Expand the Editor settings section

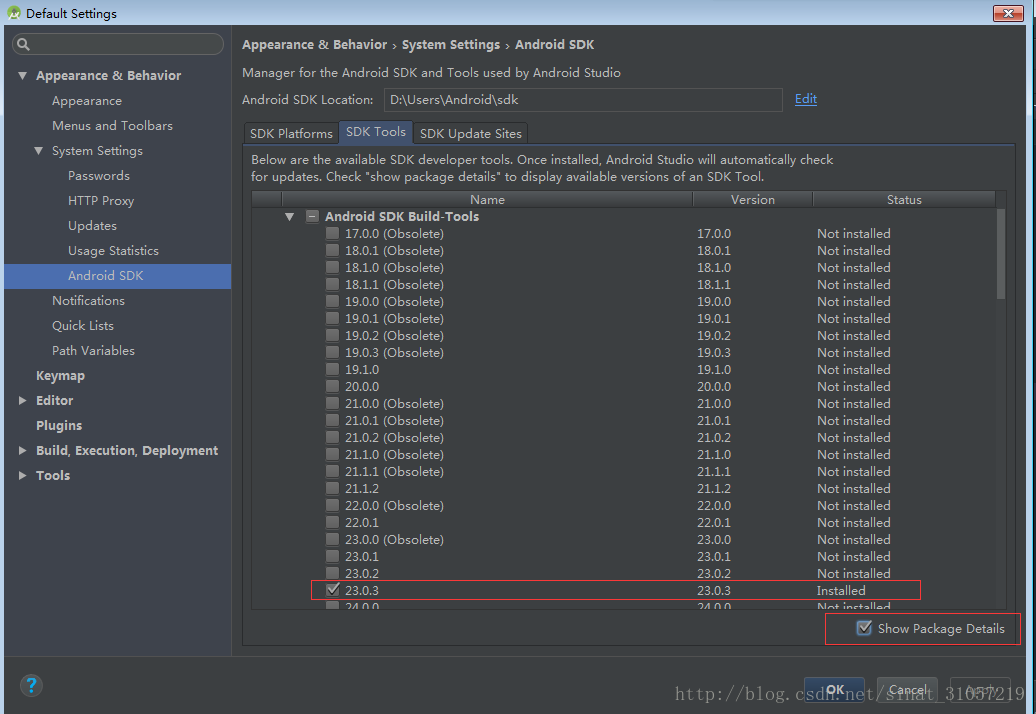click(x=23, y=401)
